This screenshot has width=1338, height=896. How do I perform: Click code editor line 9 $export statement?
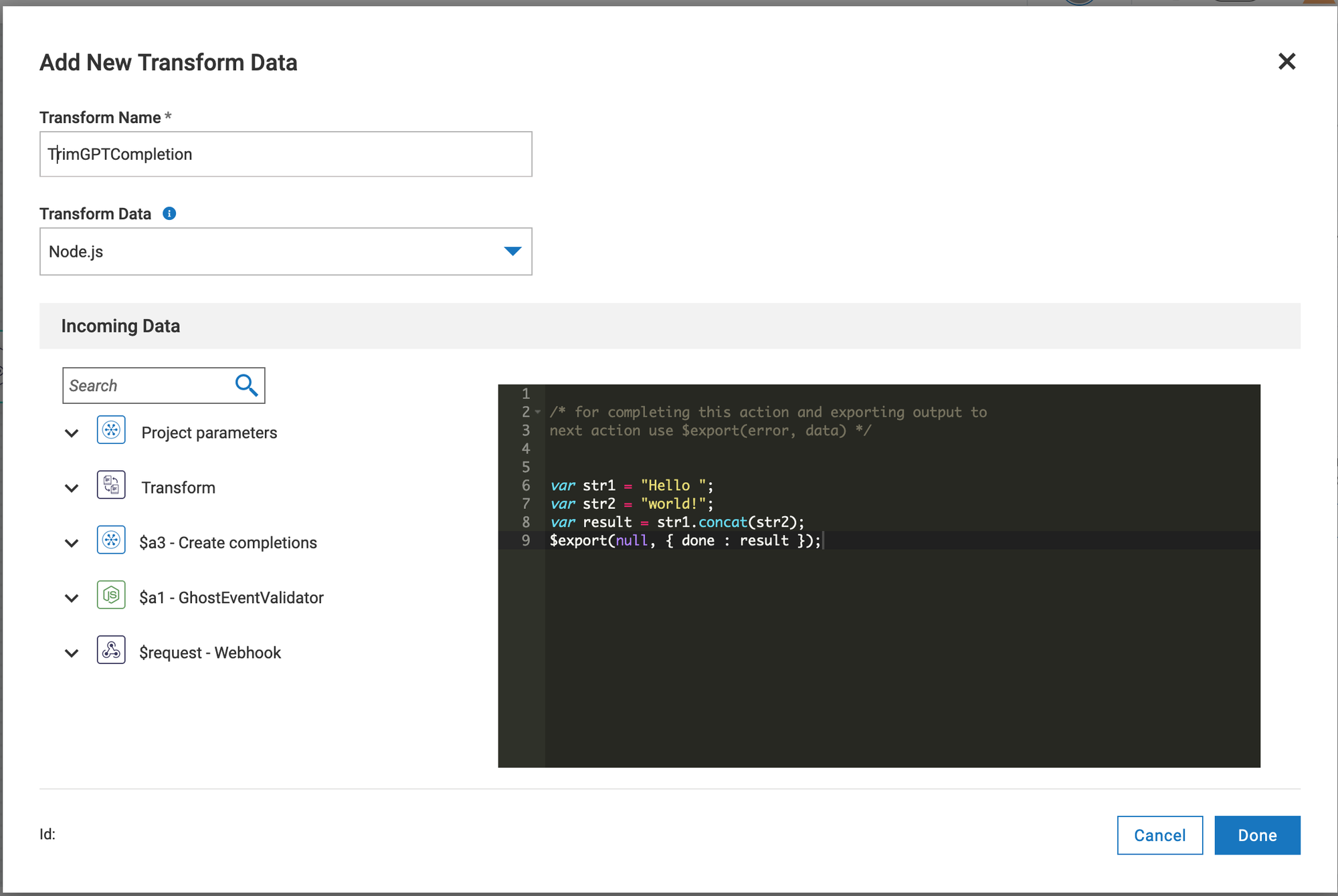684,540
